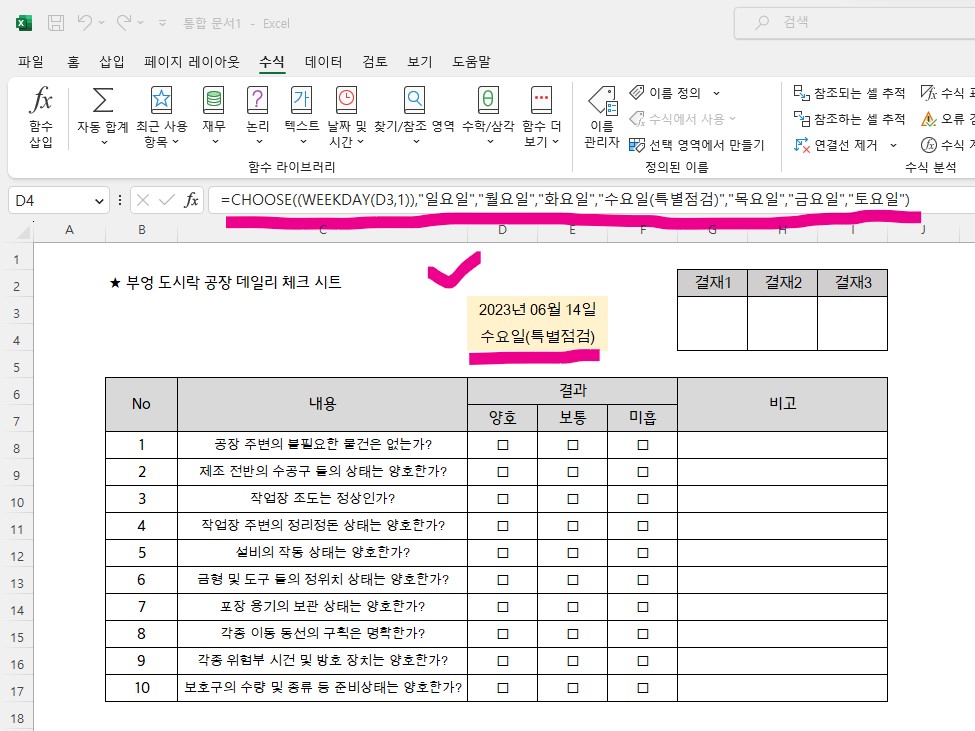Click the formula bar cancel X icon
975x731 pixels.
click(143, 200)
